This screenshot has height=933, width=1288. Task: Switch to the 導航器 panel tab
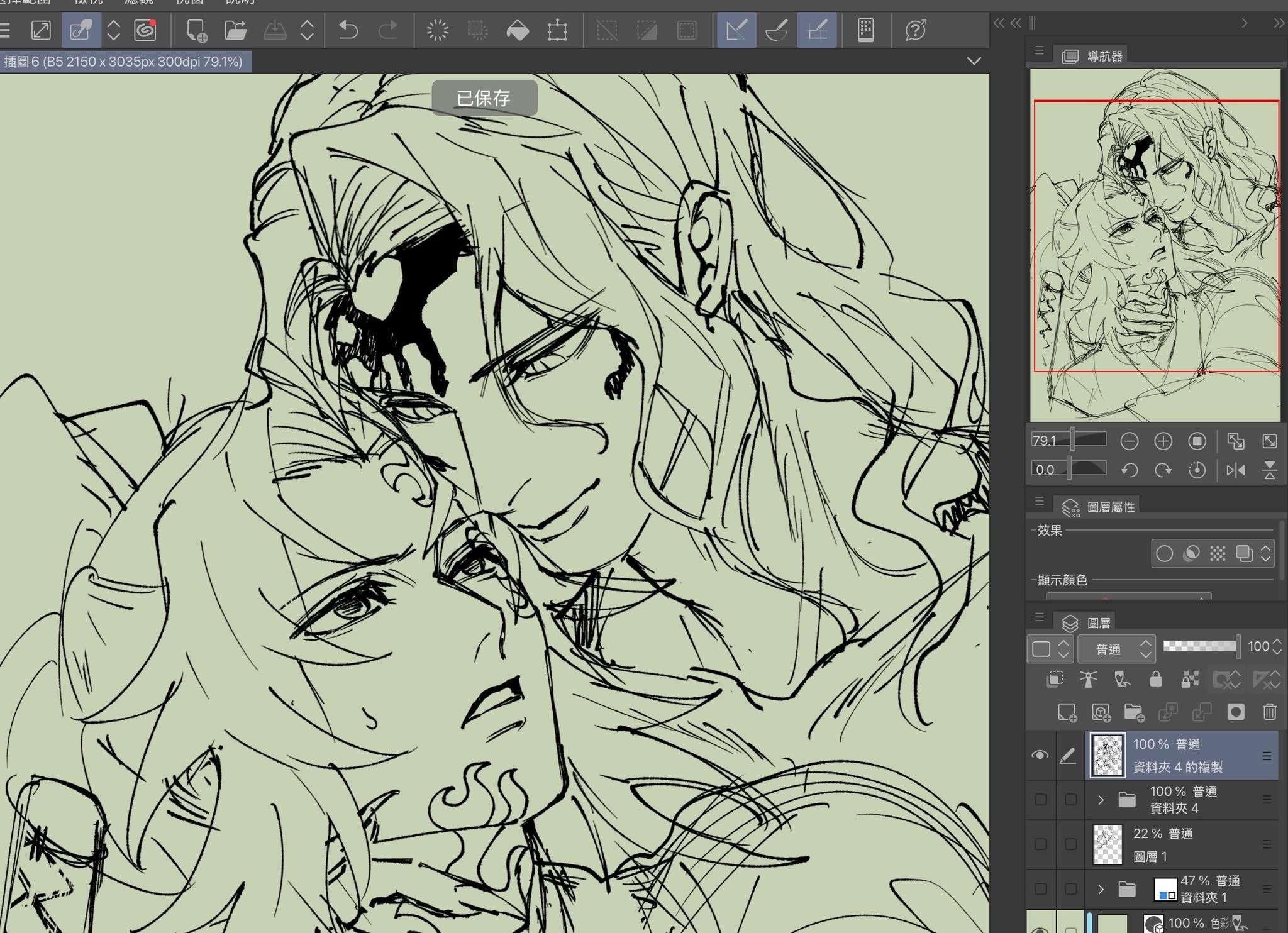[x=1093, y=56]
